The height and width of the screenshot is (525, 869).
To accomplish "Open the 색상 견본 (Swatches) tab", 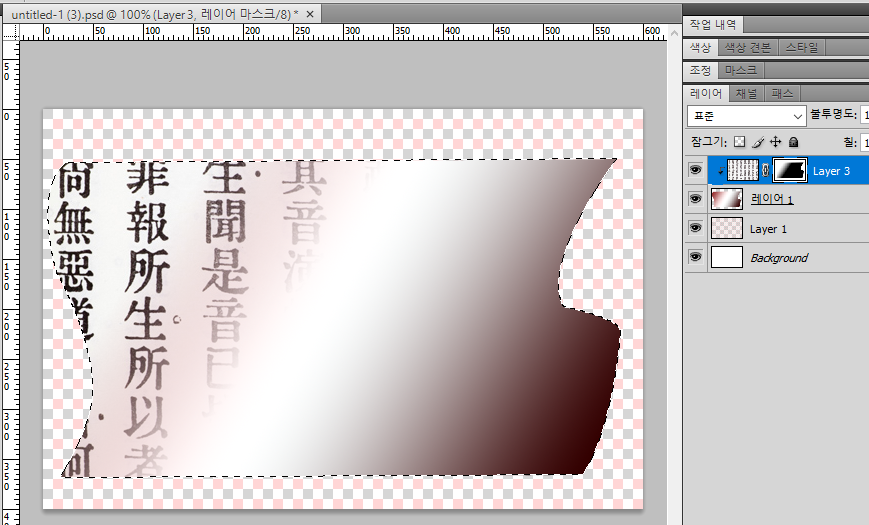I will pos(747,47).
